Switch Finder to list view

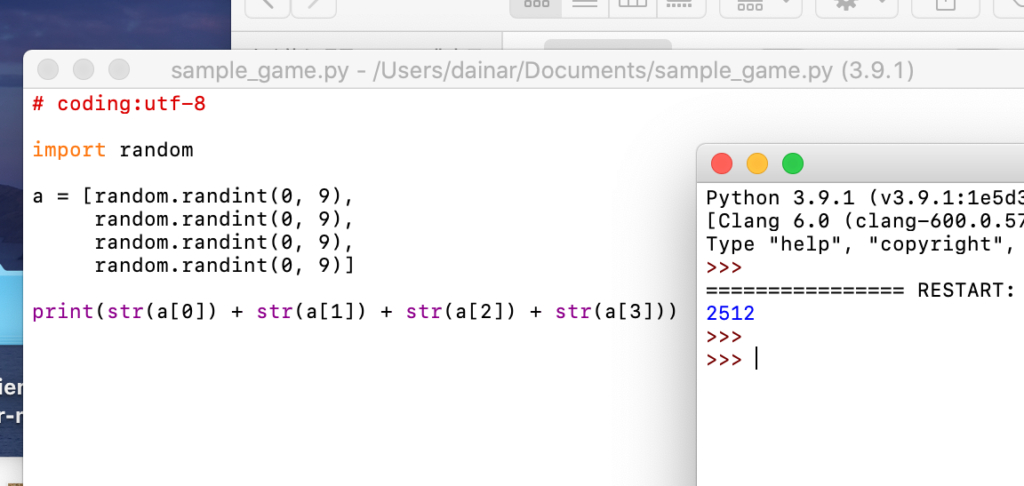[x=586, y=5]
